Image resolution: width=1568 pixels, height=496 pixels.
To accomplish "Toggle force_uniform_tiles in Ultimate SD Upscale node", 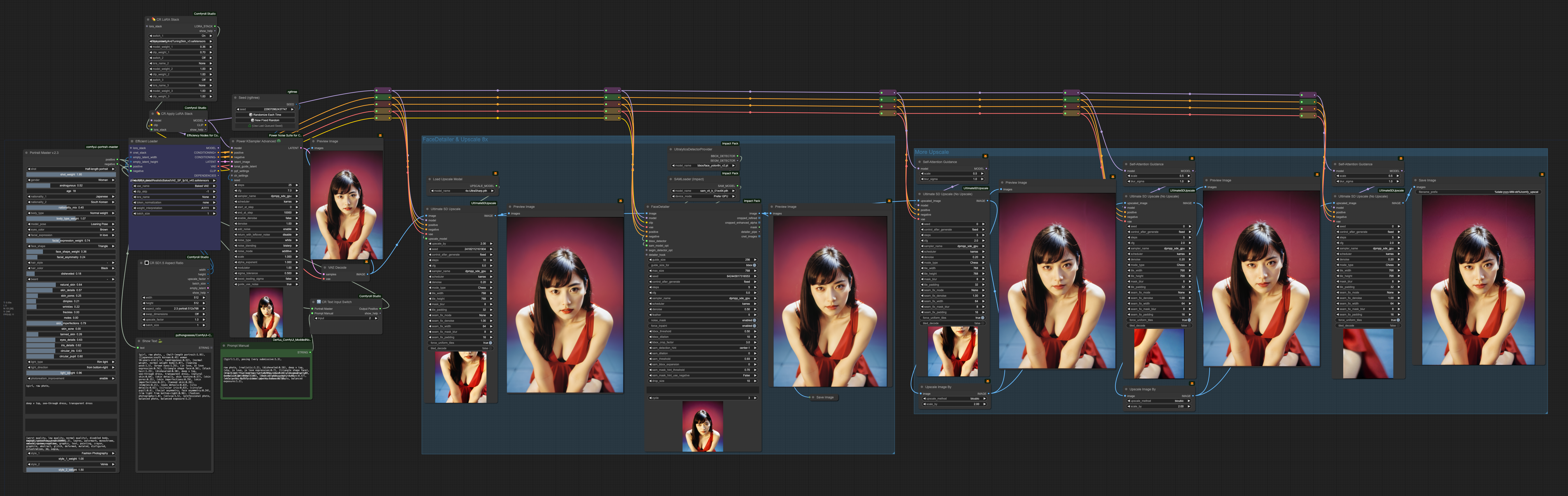I will coord(491,343).
